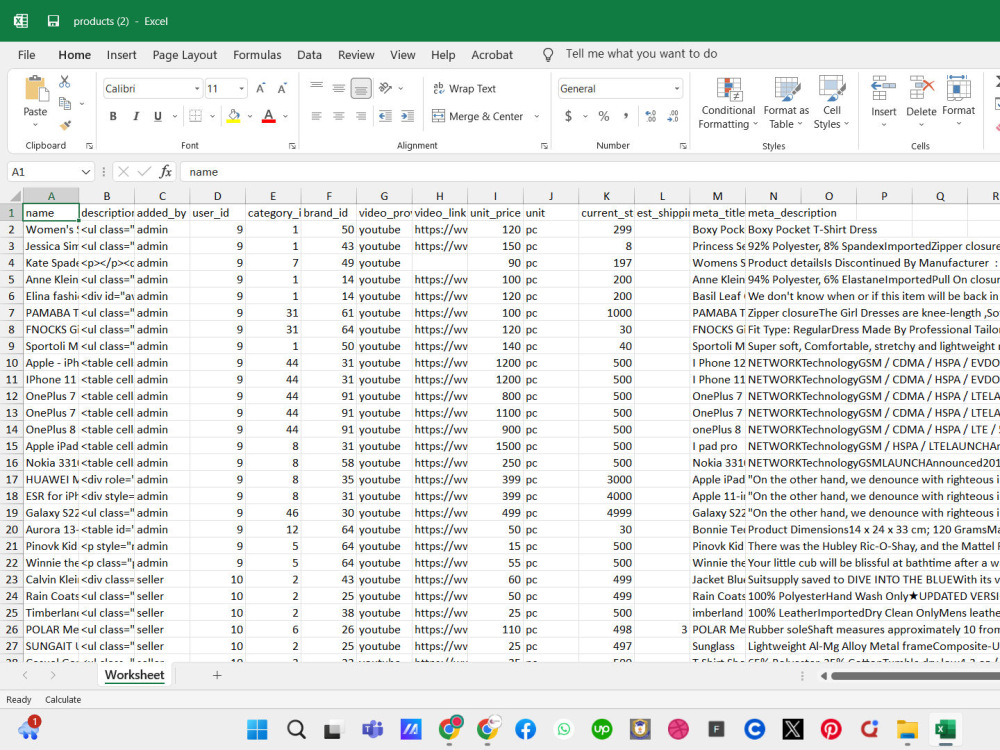
Task: Apply yellow fill color bucket
Action: 233,116
